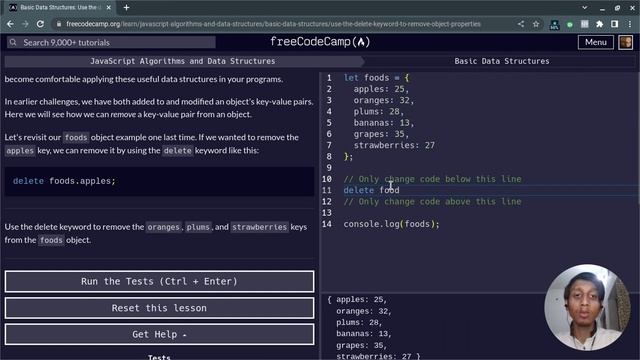The width and height of the screenshot is (640, 360).
Task: Open the Menu button
Action: [596, 42]
